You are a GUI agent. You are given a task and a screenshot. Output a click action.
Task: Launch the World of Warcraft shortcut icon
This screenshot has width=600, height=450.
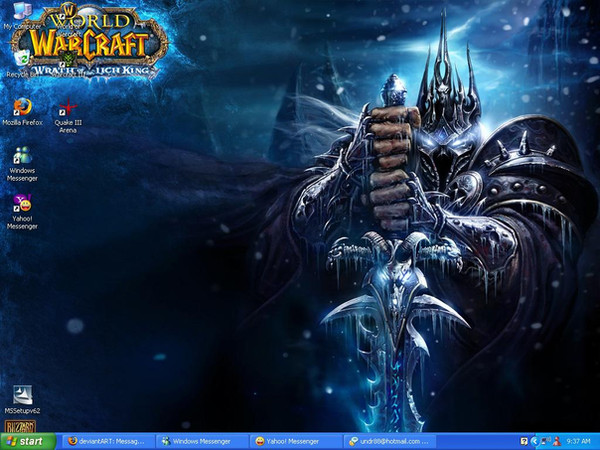pos(68,19)
